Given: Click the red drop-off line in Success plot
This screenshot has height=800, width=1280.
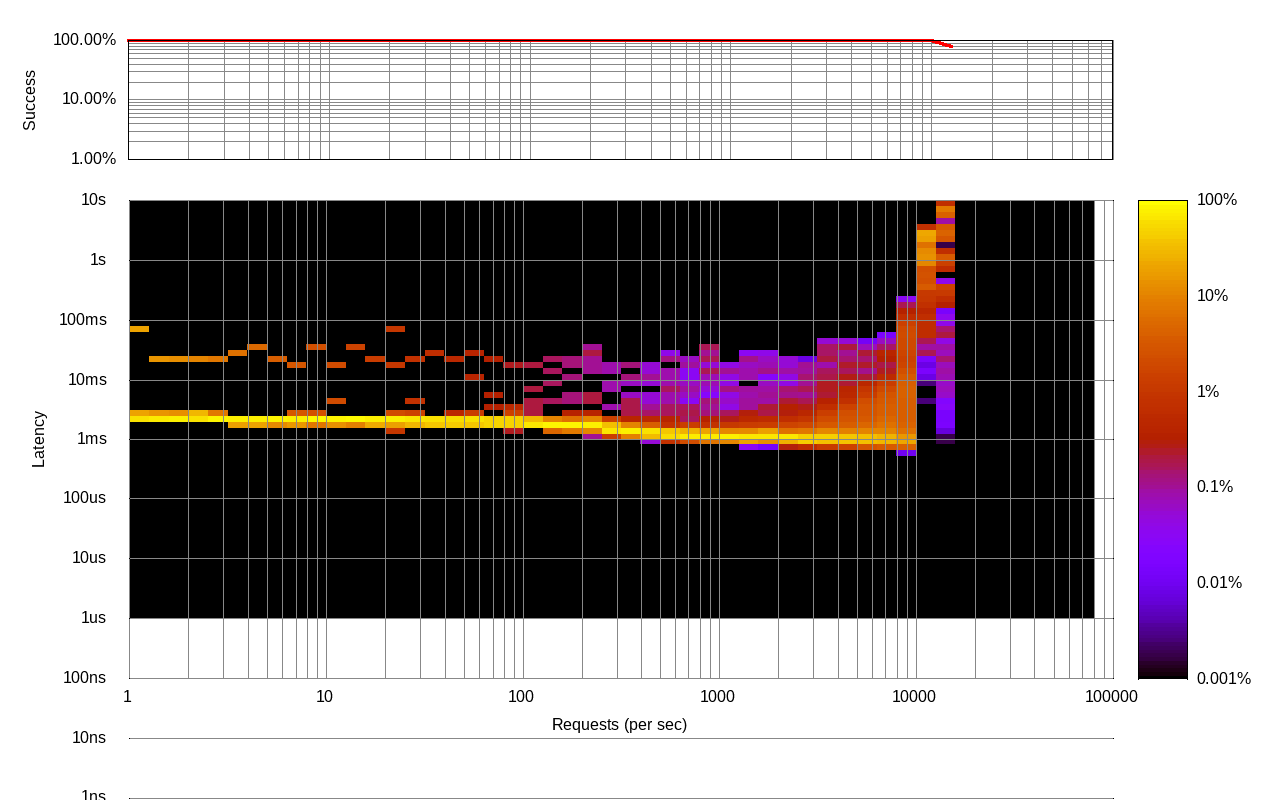Looking at the screenshot, I should point(942,44).
